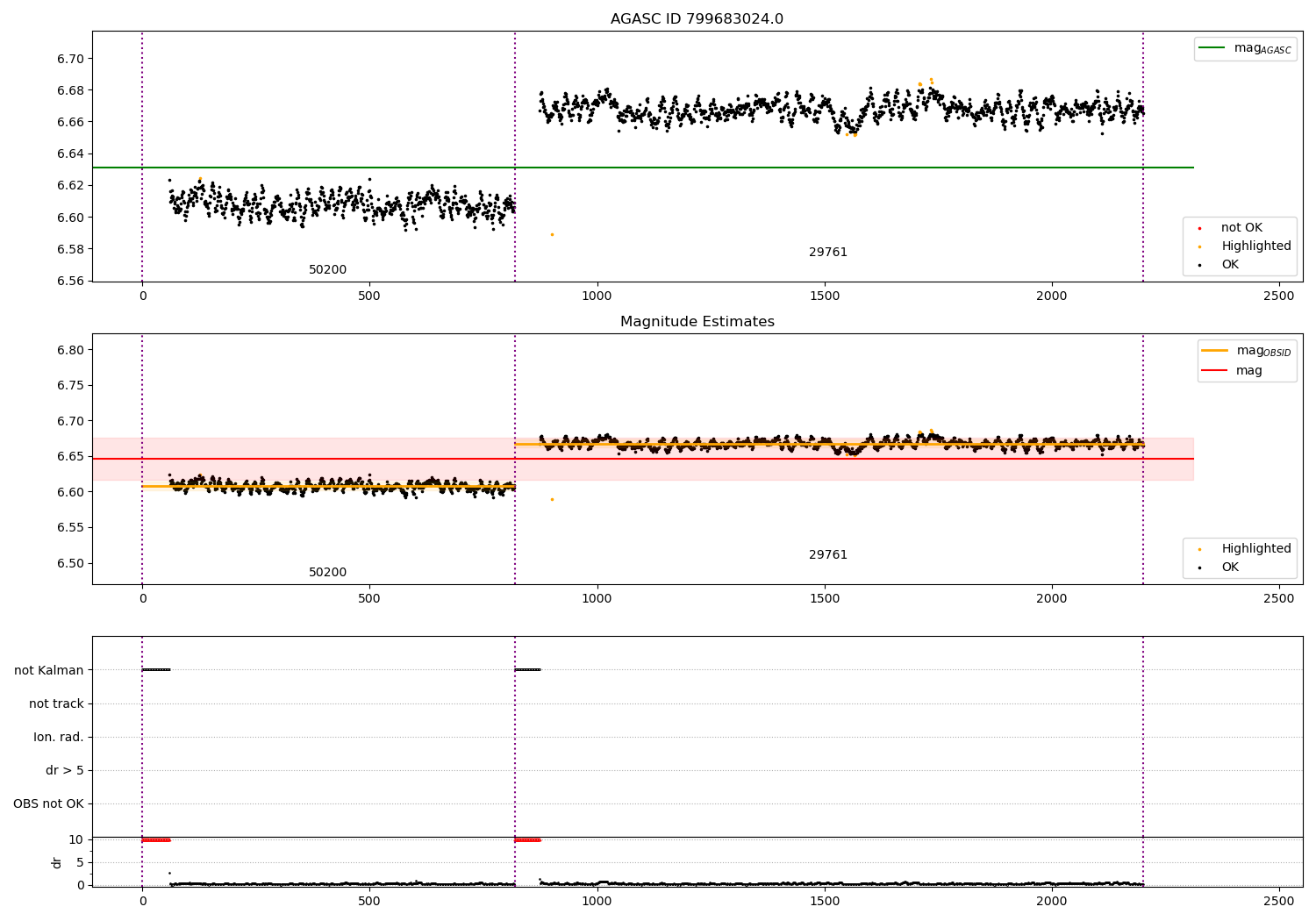Select "OK" legend entry in middle plot

tap(1230, 568)
